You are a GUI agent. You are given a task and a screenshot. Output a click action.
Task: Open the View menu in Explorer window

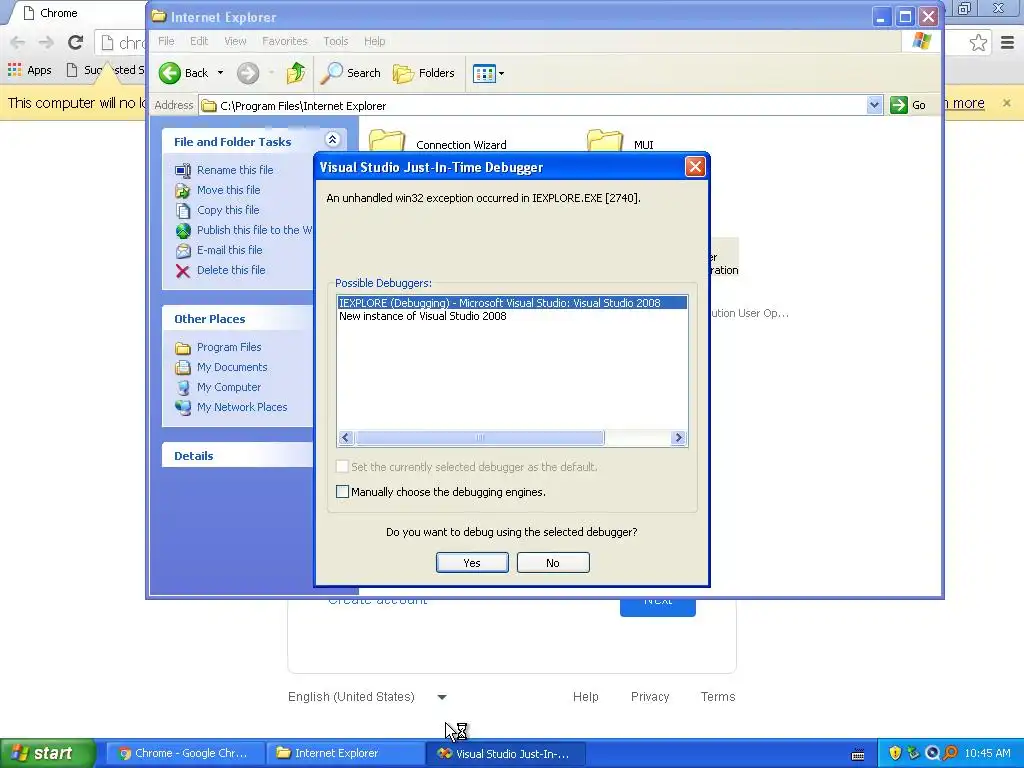(x=235, y=41)
